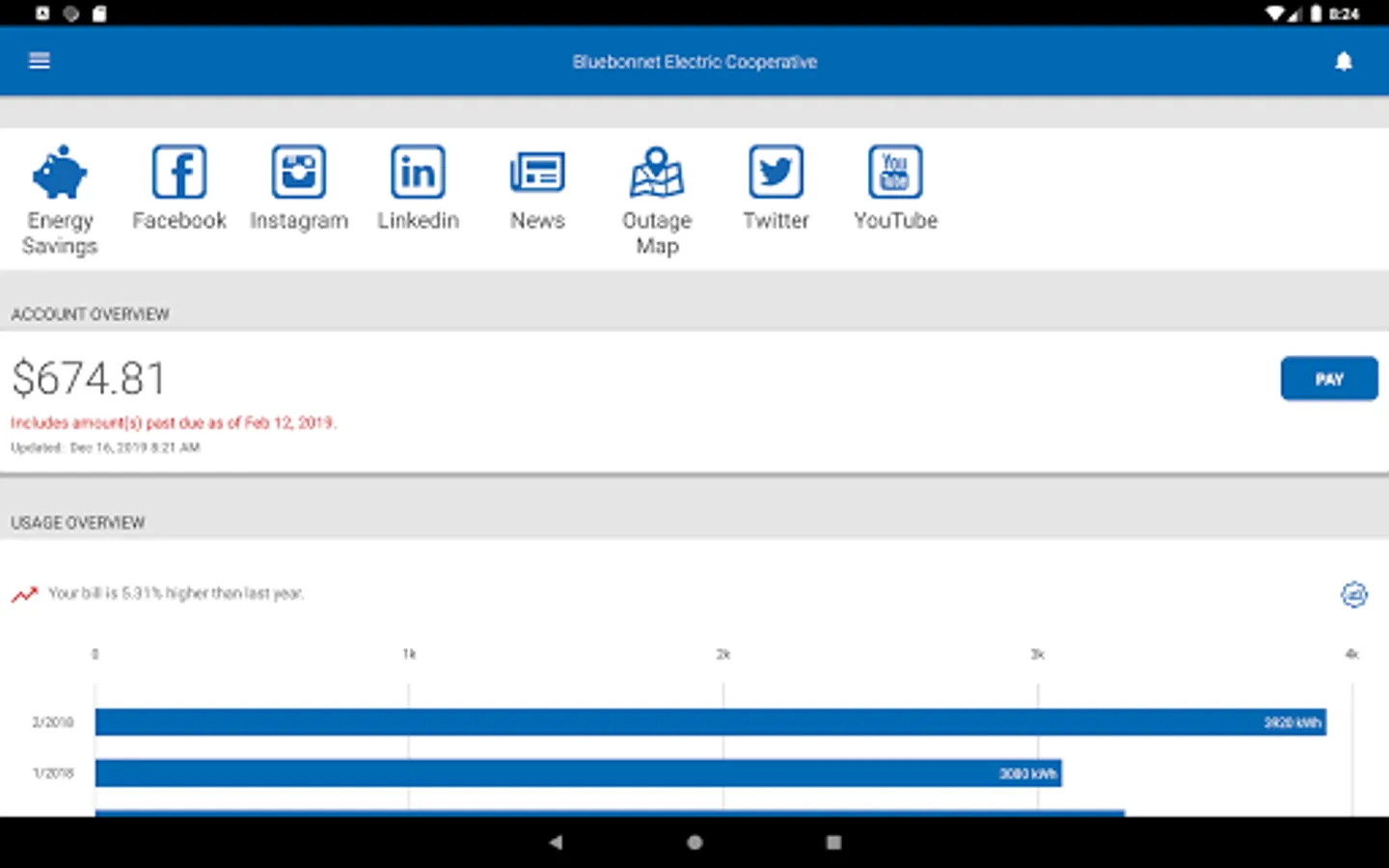Tap the $674.81 balance amount
Viewport: 1389px width, 868px height.
click(x=89, y=378)
